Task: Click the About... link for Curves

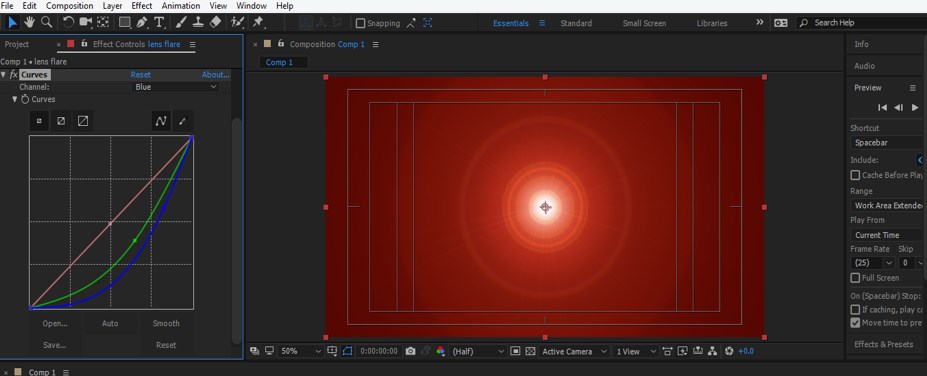Action: (x=215, y=74)
